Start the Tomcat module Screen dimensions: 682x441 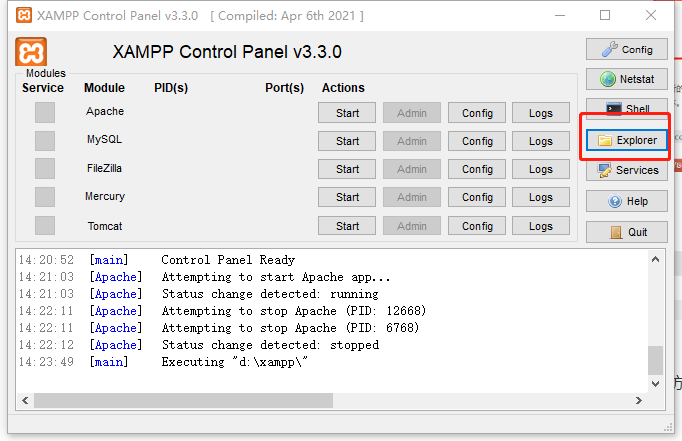[x=347, y=226]
